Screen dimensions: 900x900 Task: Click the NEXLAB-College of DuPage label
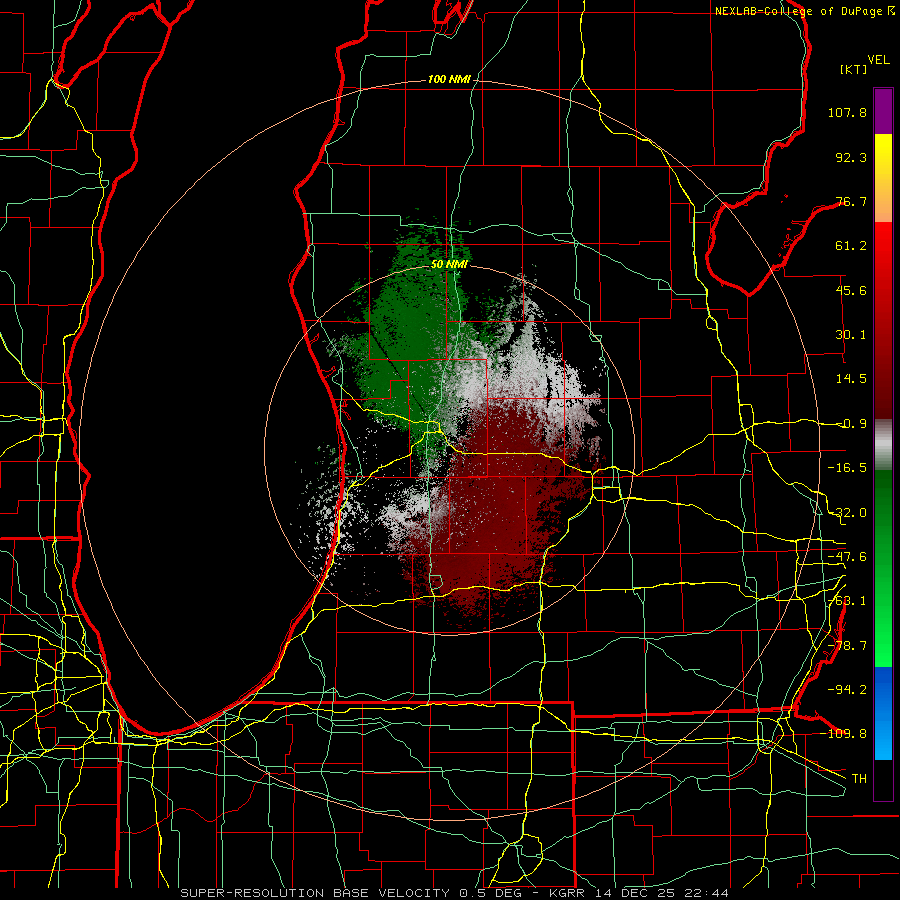[805, 11]
